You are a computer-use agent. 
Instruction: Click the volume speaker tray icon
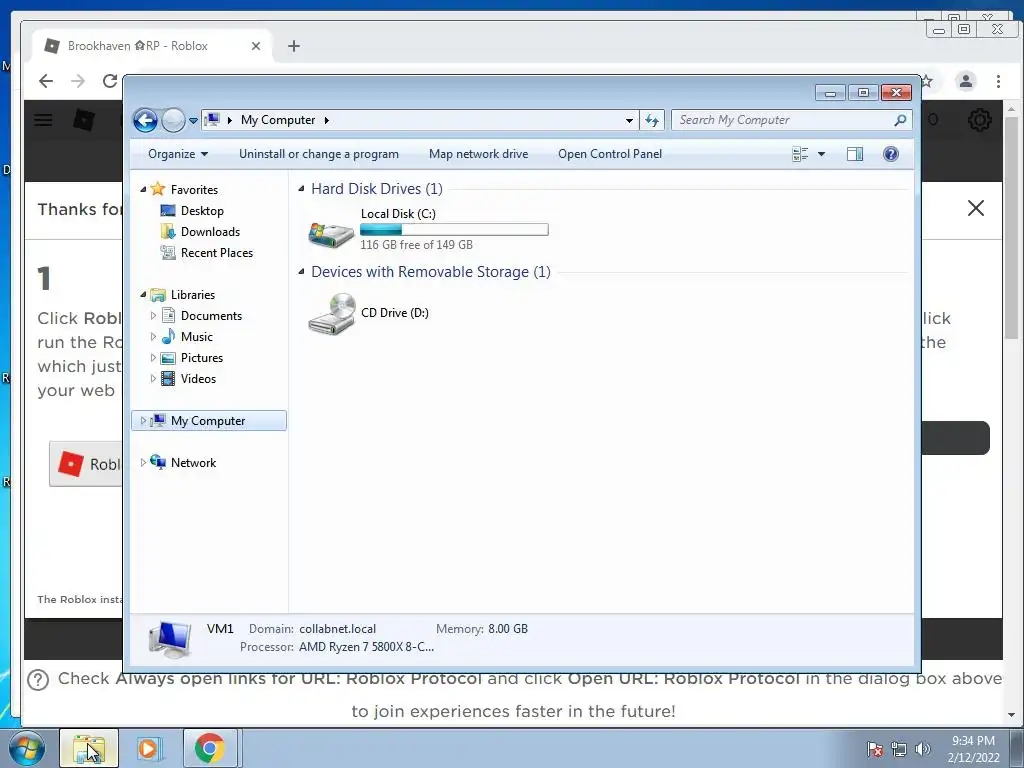point(923,749)
